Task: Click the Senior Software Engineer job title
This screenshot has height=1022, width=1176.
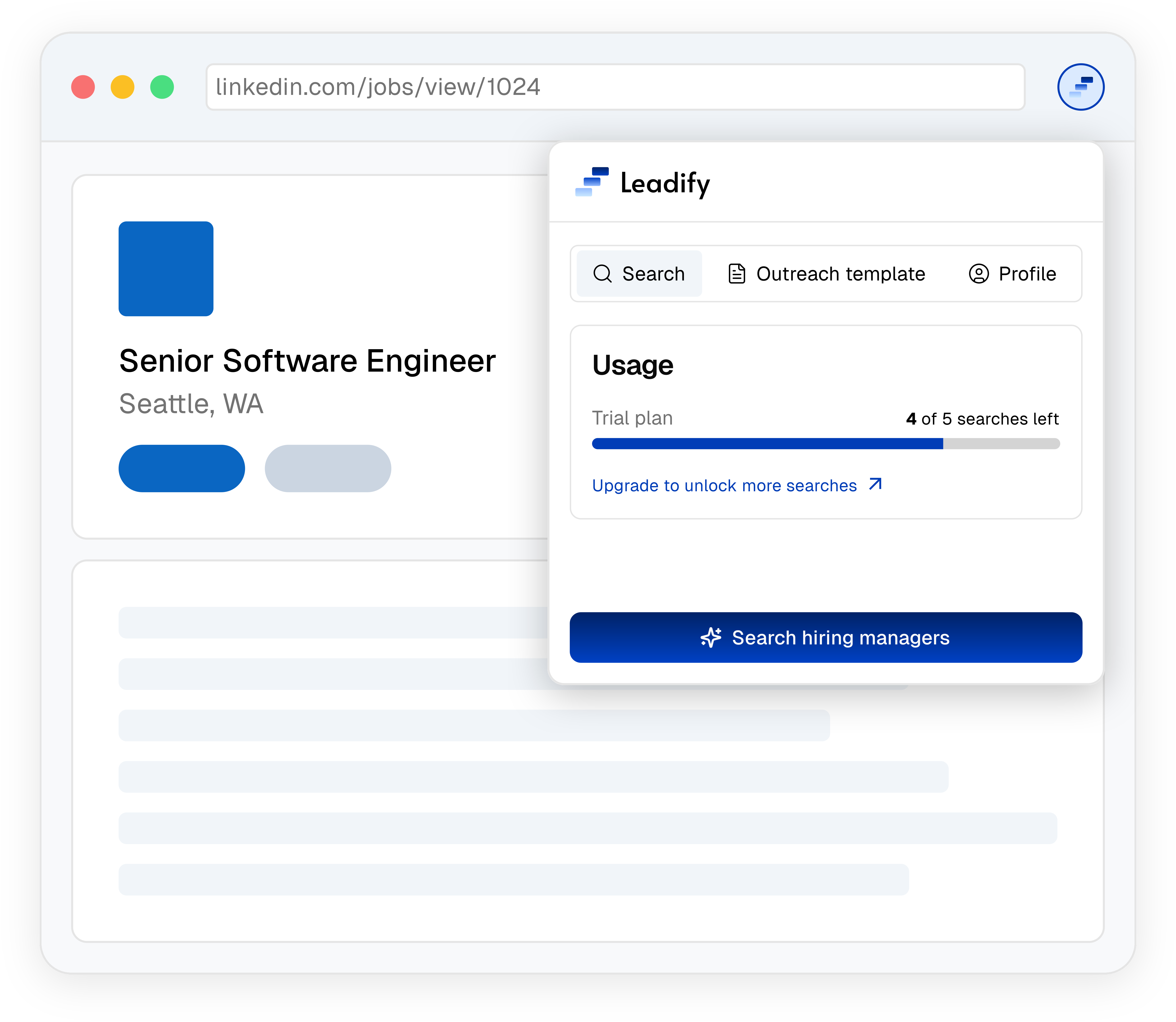Action: [307, 361]
